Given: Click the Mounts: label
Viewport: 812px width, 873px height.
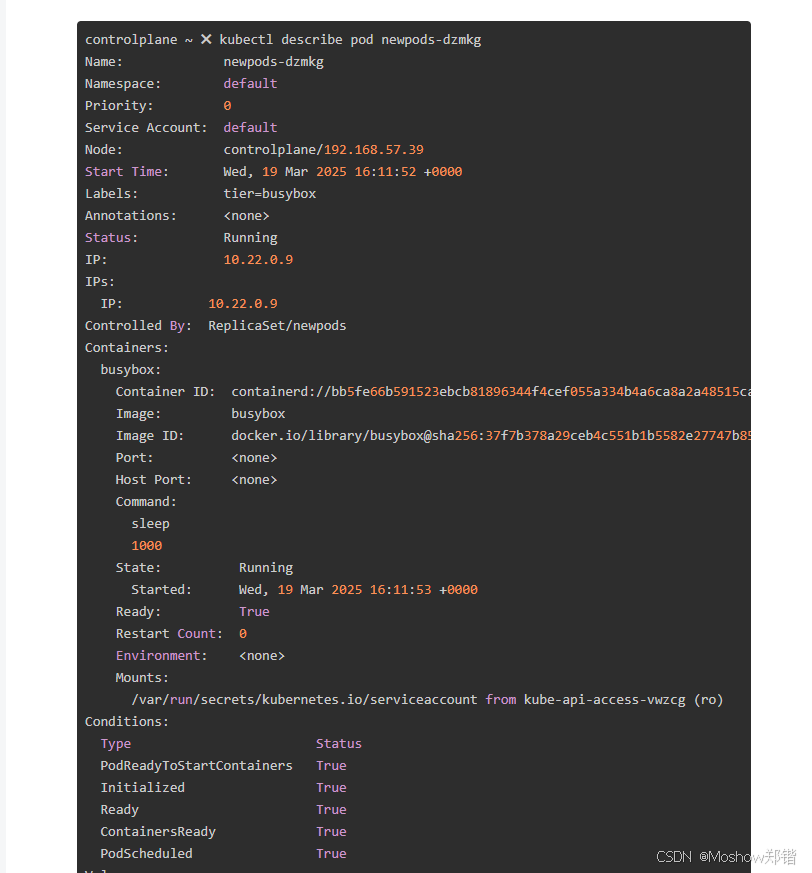Looking at the screenshot, I should tap(142, 678).
